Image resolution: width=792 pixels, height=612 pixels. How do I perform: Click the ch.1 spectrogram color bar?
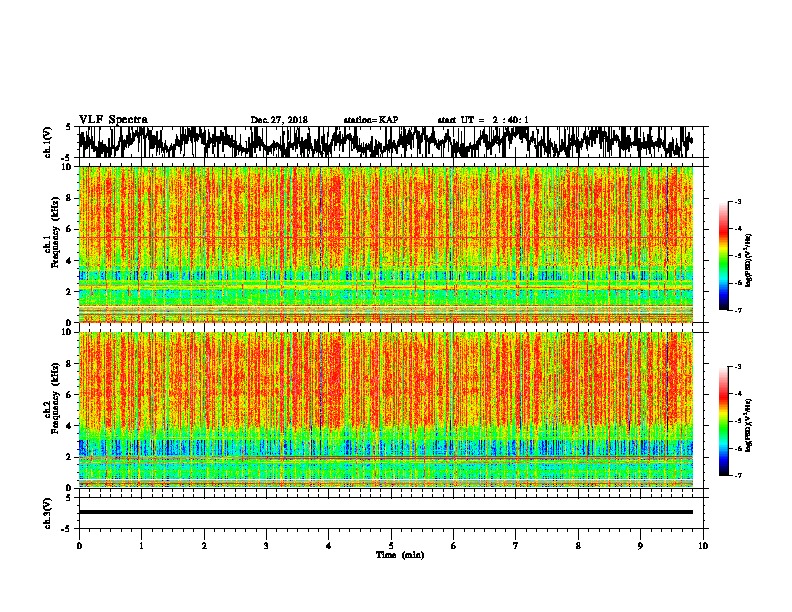click(724, 256)
